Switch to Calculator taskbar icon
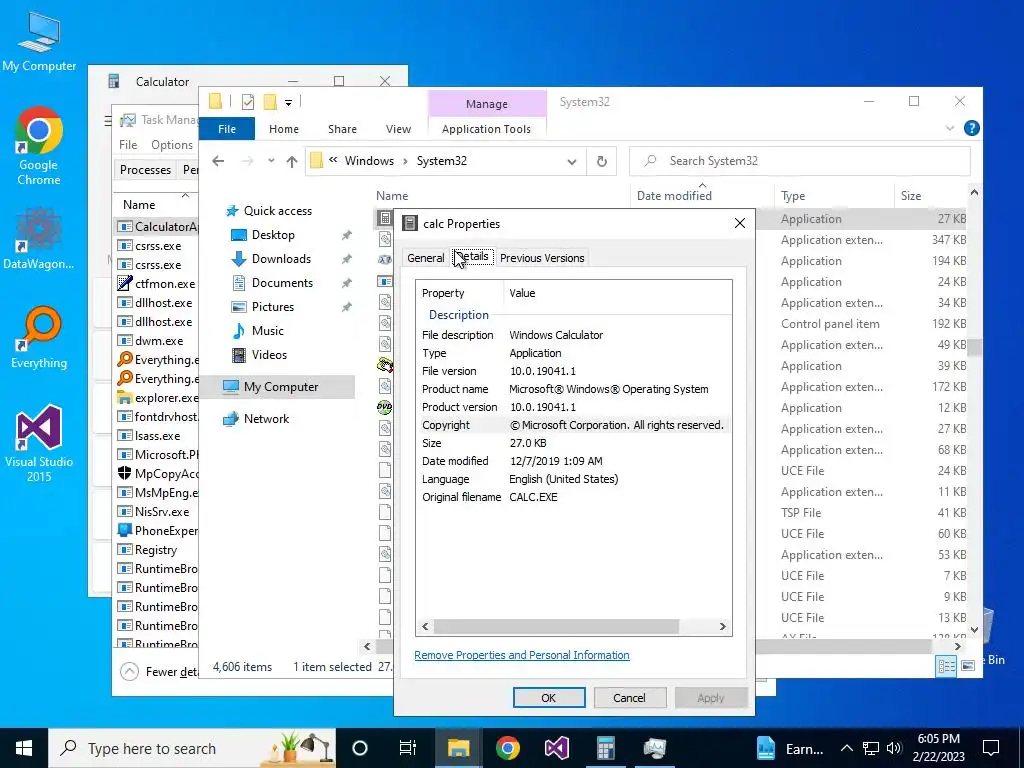 tap(605, 748)
